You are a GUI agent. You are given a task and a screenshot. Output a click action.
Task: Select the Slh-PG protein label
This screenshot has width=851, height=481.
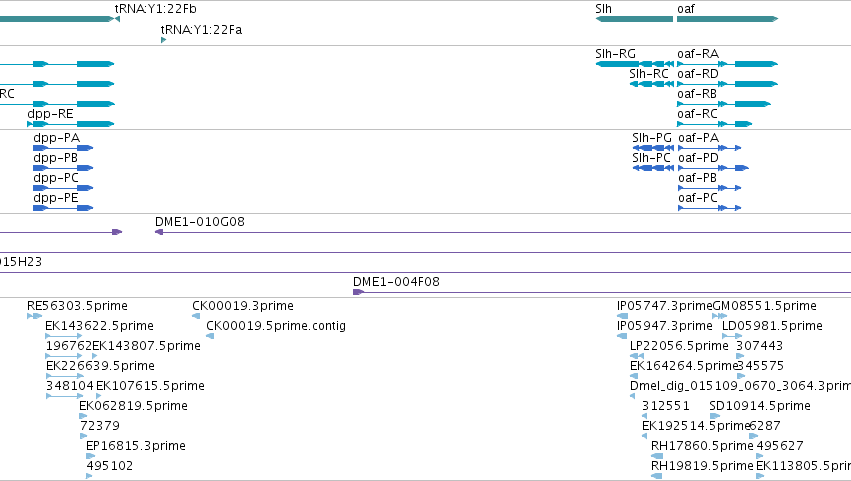coord(652,138)
